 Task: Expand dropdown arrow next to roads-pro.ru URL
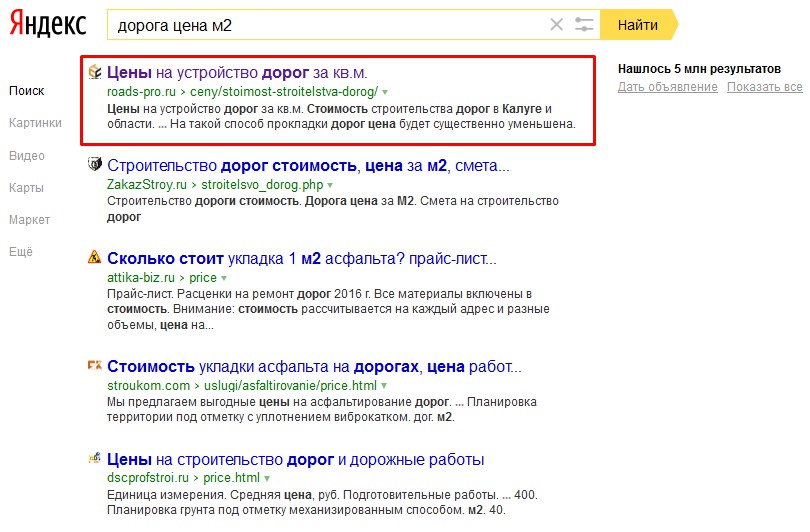(x=385, y=92)
